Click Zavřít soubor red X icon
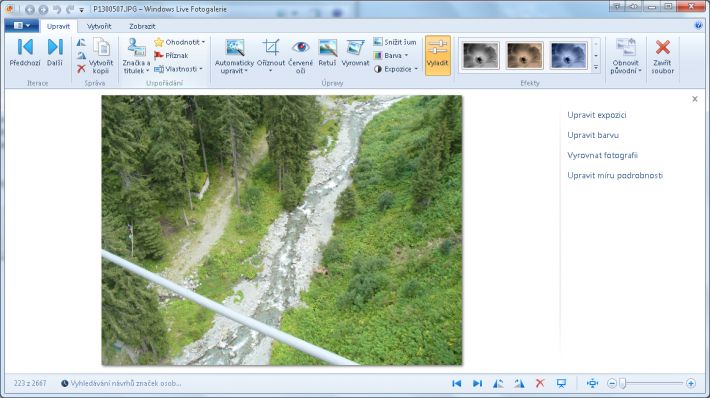 tap(662, 47)
